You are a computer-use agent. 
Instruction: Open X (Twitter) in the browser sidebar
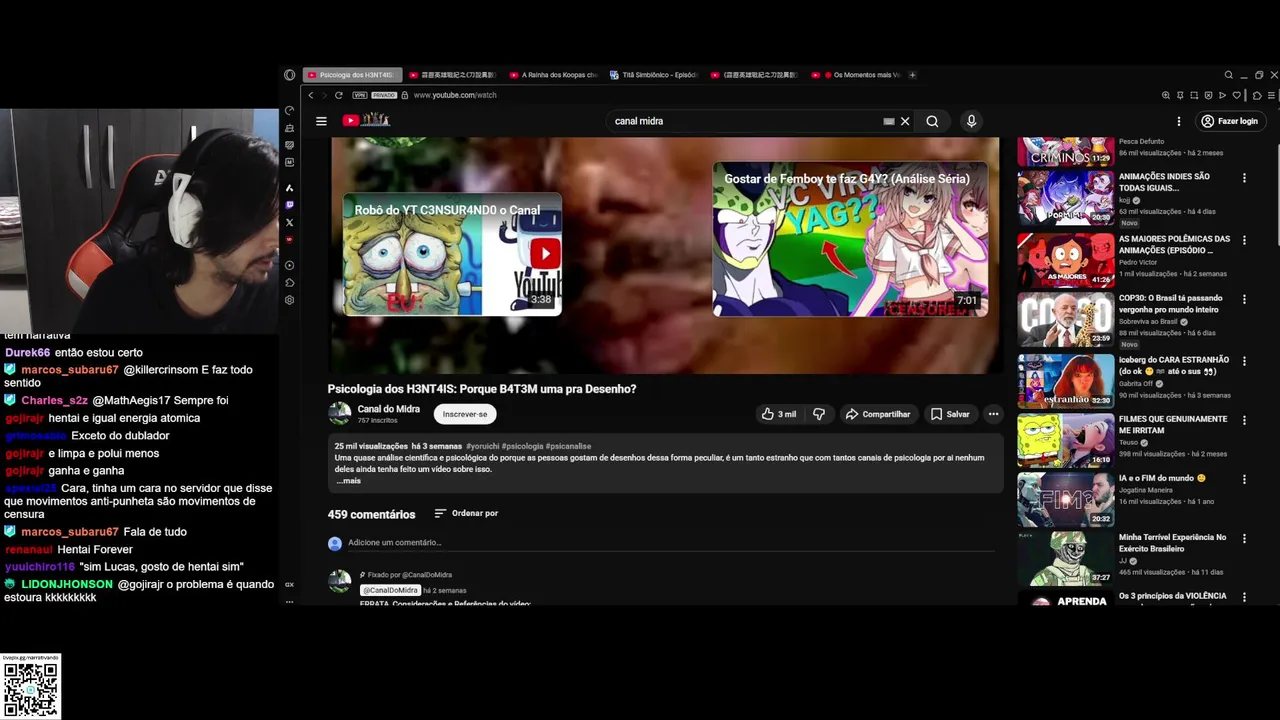(290, 222)
